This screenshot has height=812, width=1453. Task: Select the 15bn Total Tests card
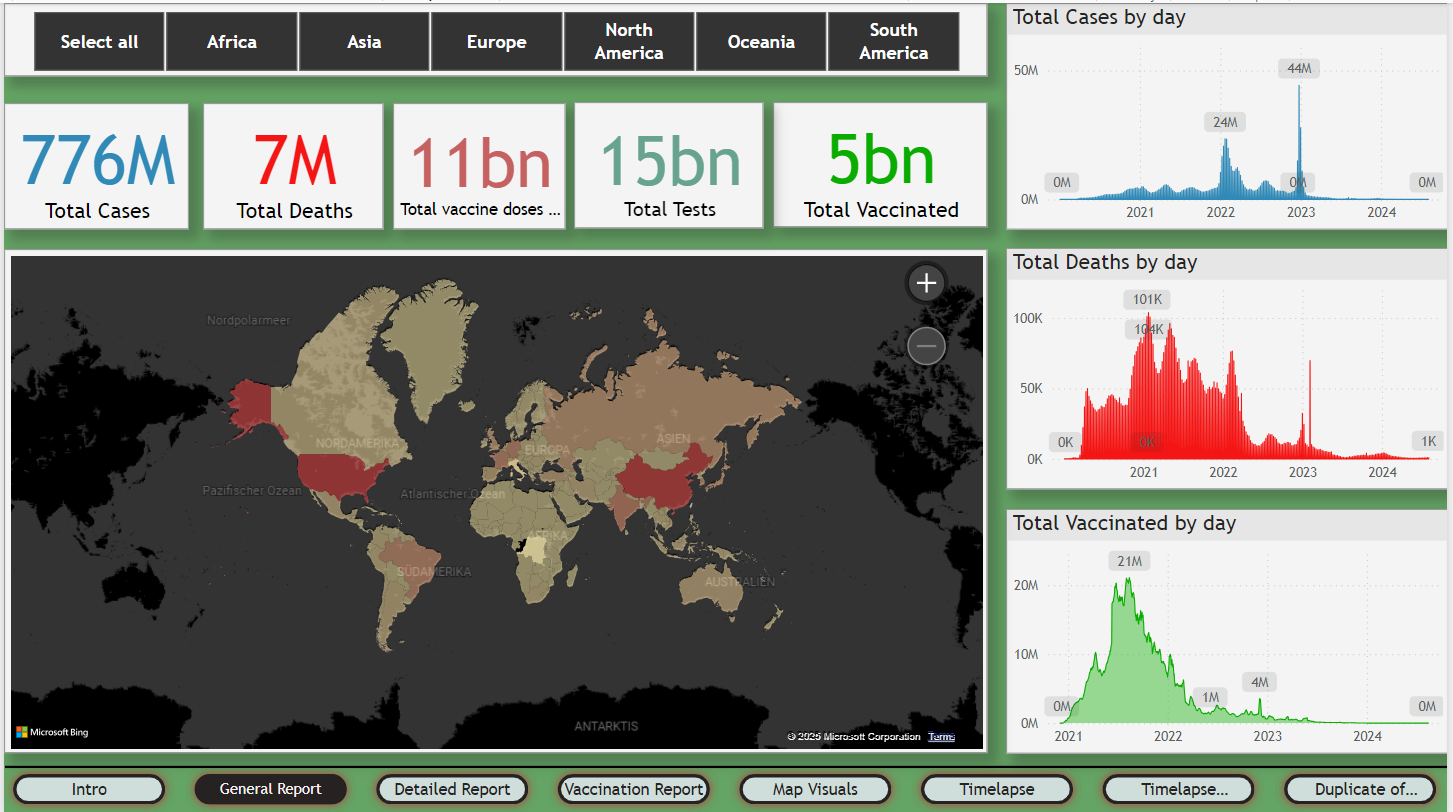669,166
